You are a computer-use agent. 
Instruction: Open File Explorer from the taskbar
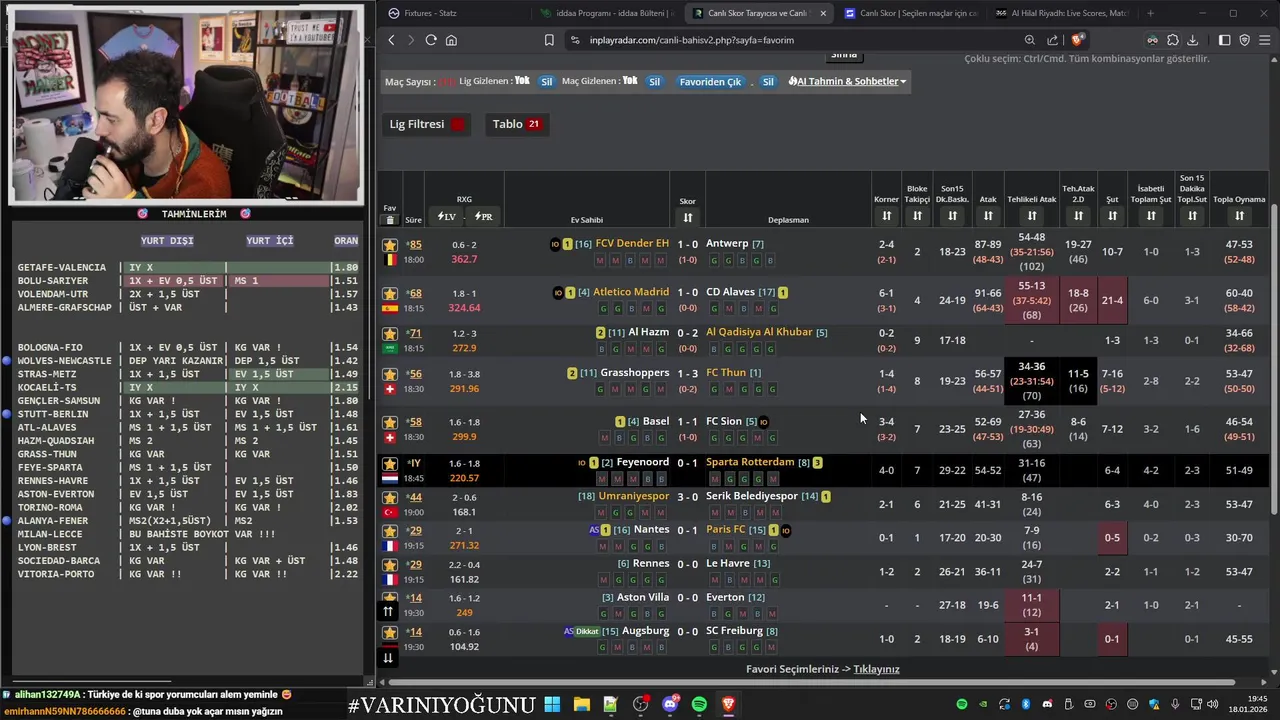(x=581, y=705)
